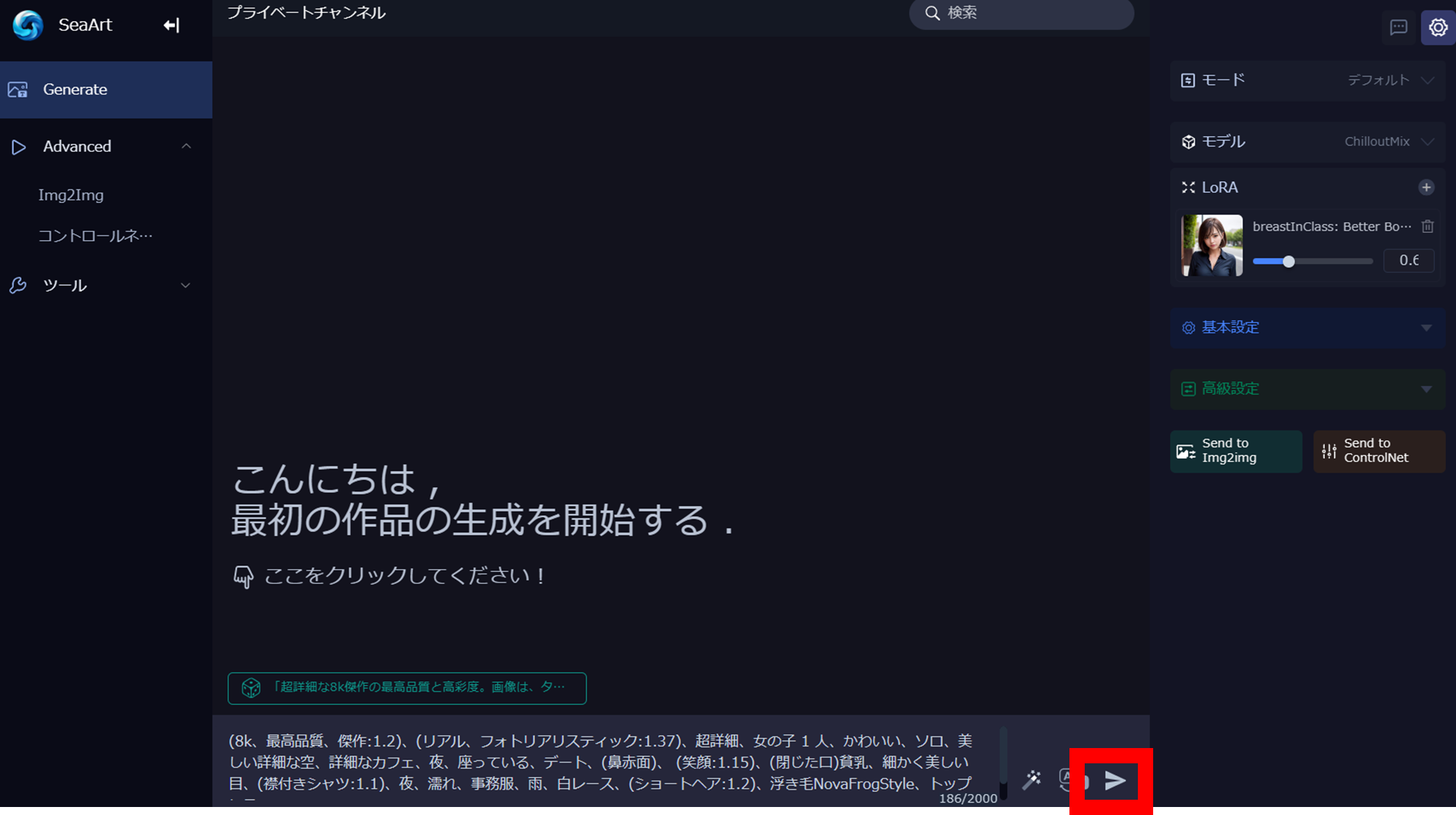Open the chat message icon at top right
Screen dimensions: 1456x815
pos(1398,28)
